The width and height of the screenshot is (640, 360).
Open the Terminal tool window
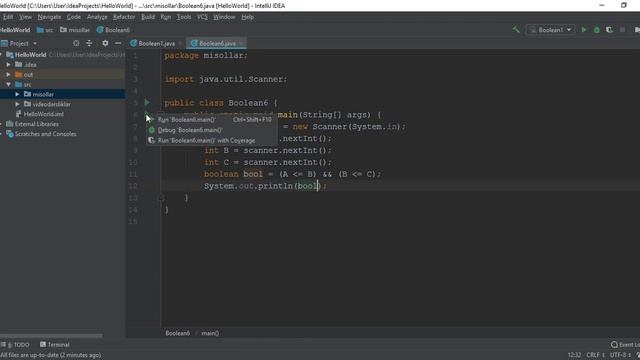(x=55, y=345)
